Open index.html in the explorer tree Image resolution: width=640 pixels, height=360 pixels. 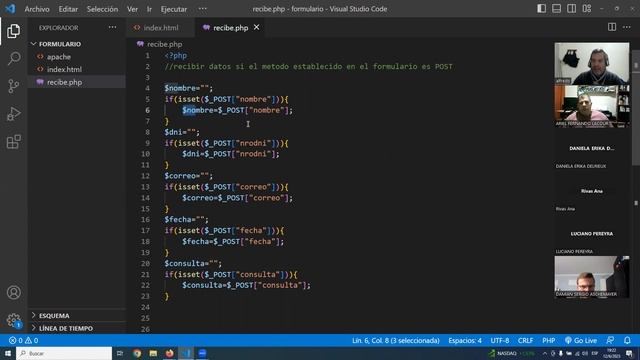click(x=77, y=69)
